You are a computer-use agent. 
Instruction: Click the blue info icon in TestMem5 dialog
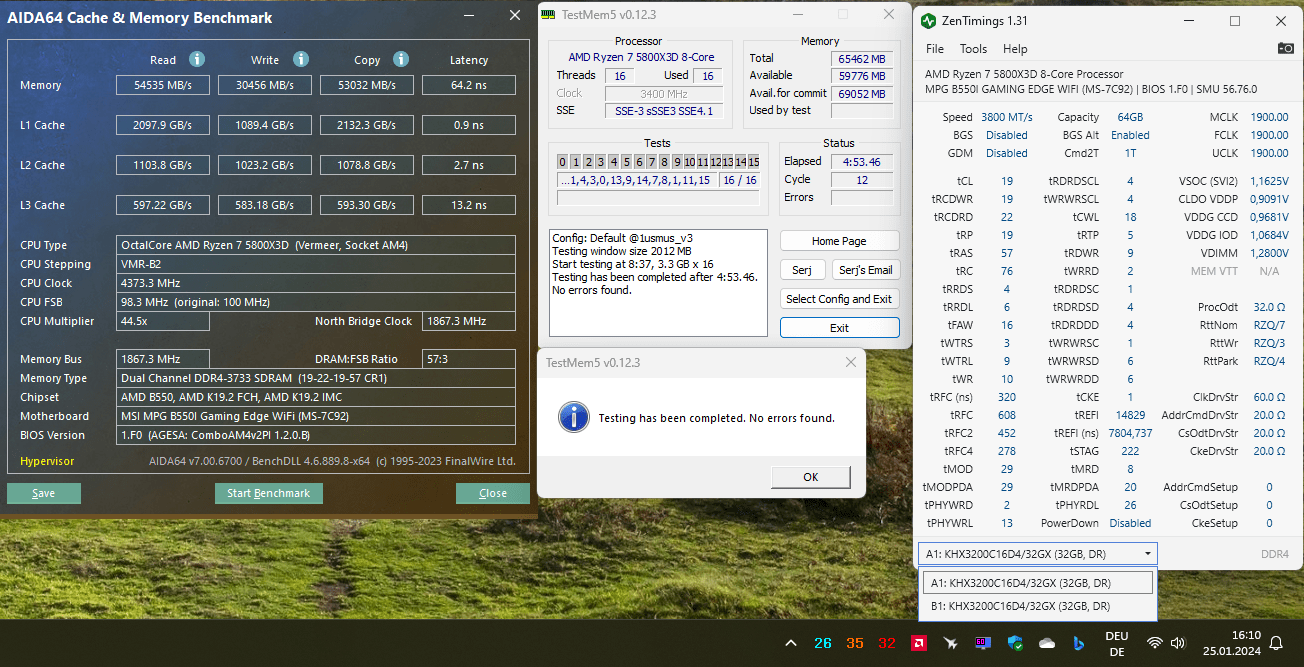coord(574,417)
